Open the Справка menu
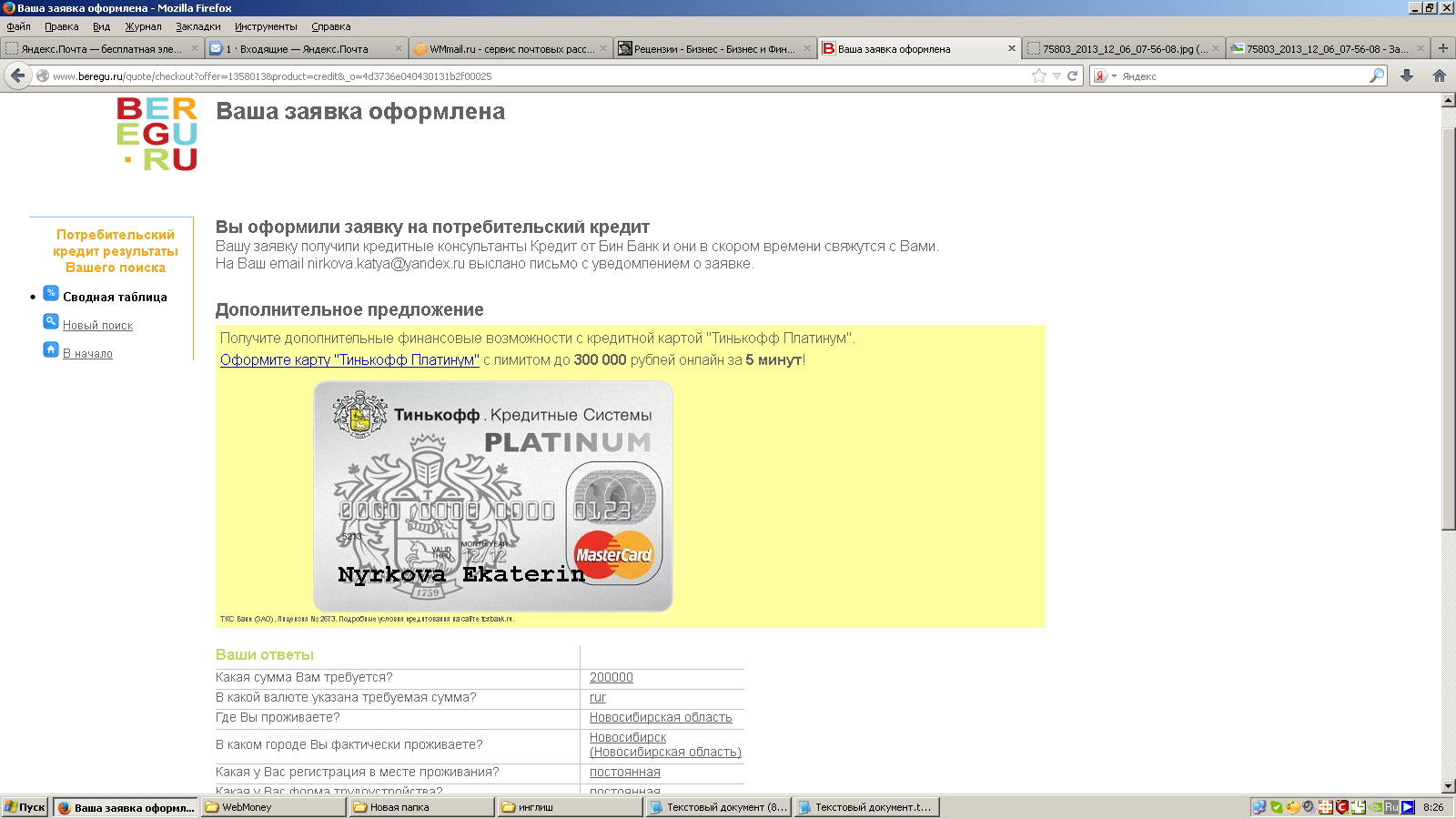The width and height of the screenshot is (1456, 819). (330, 26)
